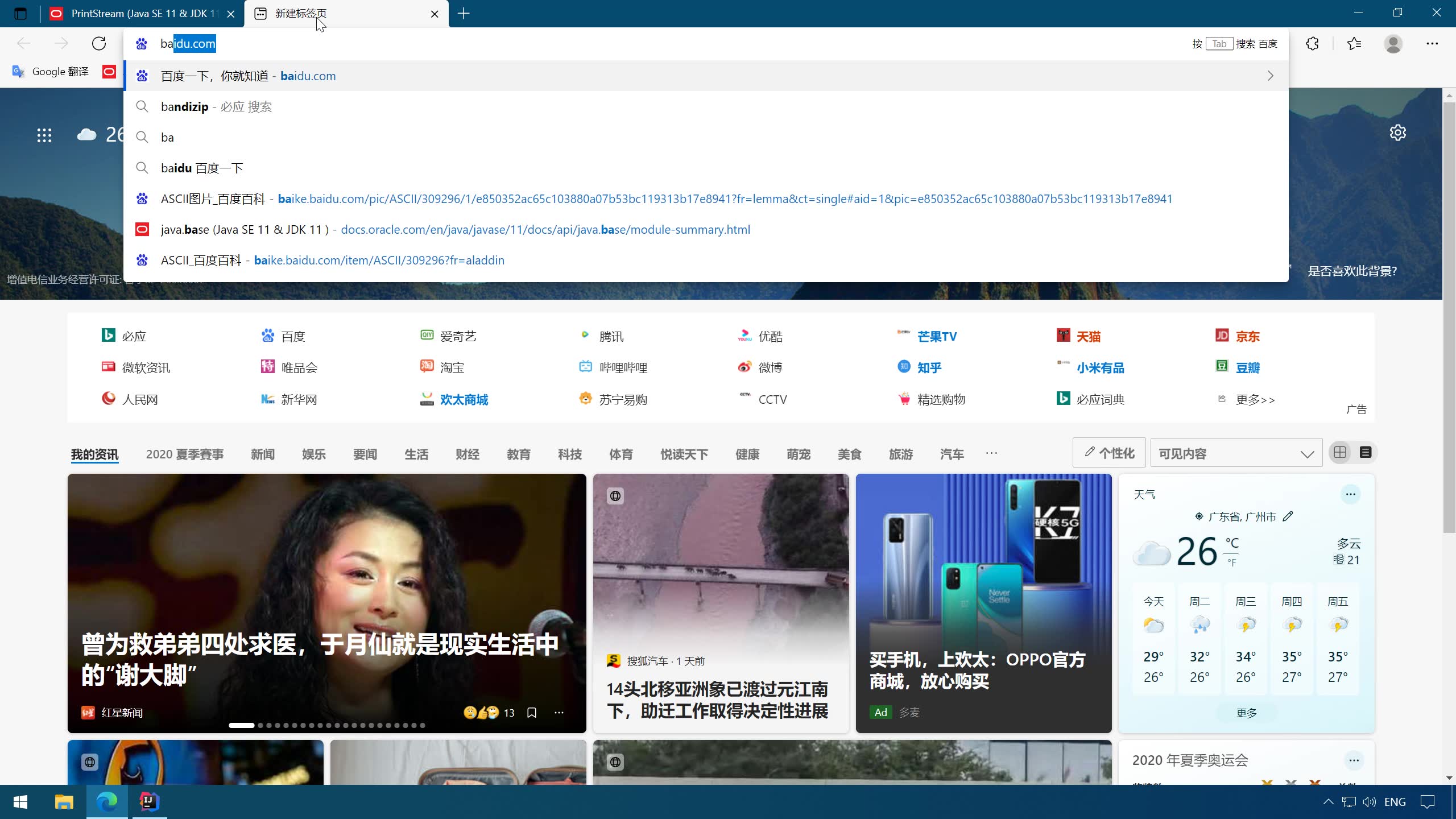Open the 百度 quick link

click(x=283, y=336)
